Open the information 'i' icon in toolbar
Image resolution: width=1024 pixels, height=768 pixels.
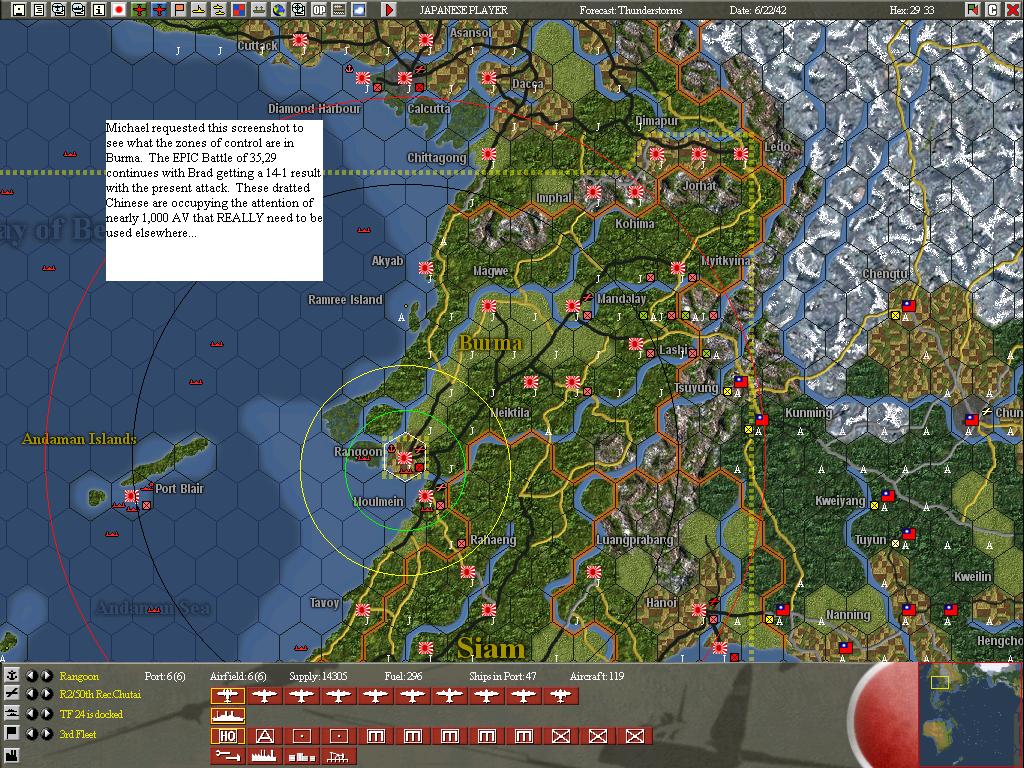pos(99,9)
